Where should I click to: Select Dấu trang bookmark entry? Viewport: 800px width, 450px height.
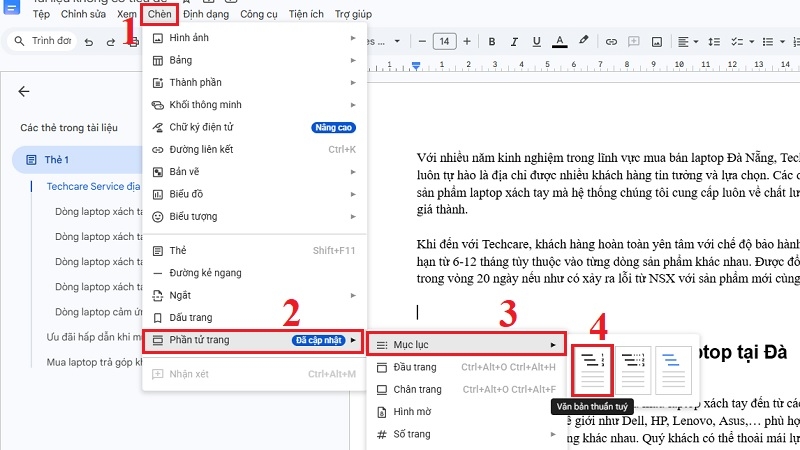[254, 318]
